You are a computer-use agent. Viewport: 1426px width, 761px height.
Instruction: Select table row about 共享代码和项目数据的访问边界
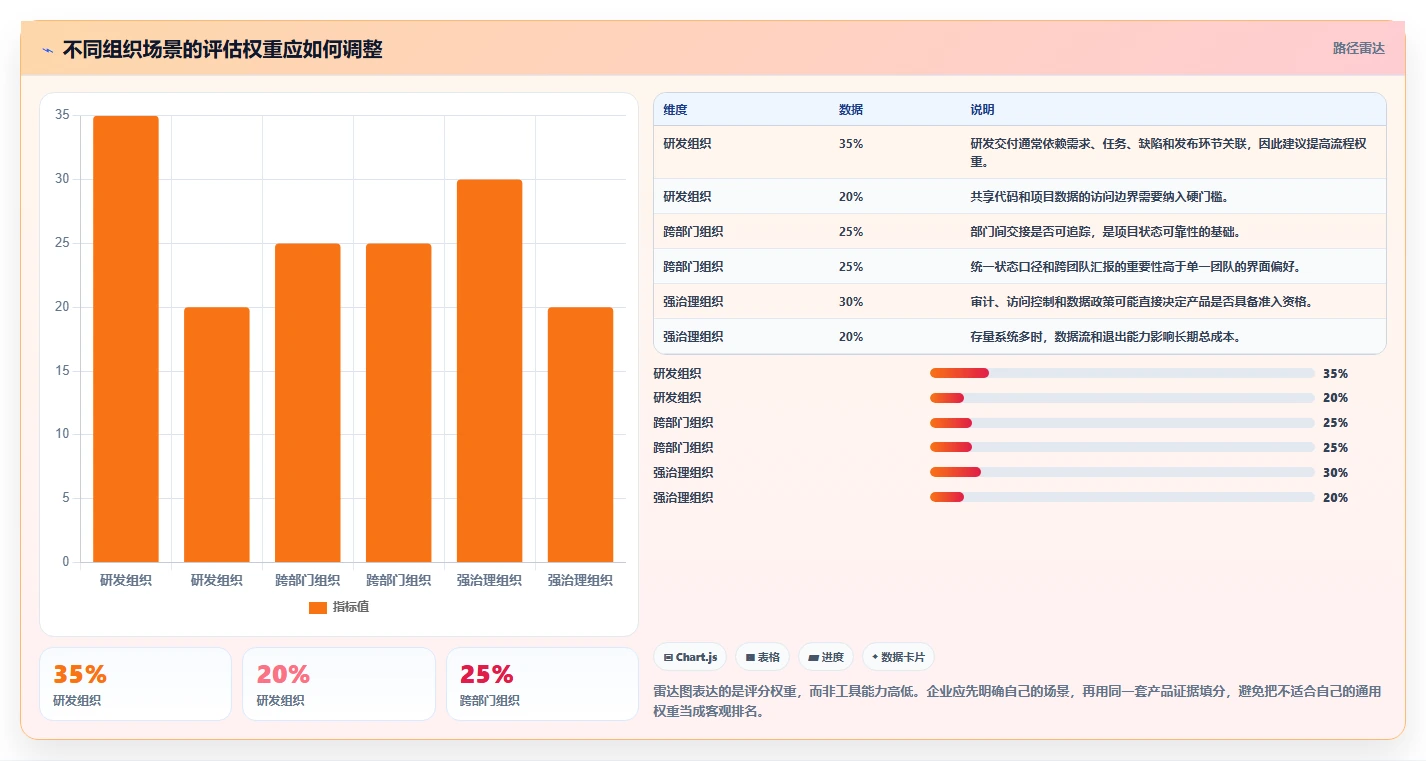pyautogui.click(x=1020, y=197)
